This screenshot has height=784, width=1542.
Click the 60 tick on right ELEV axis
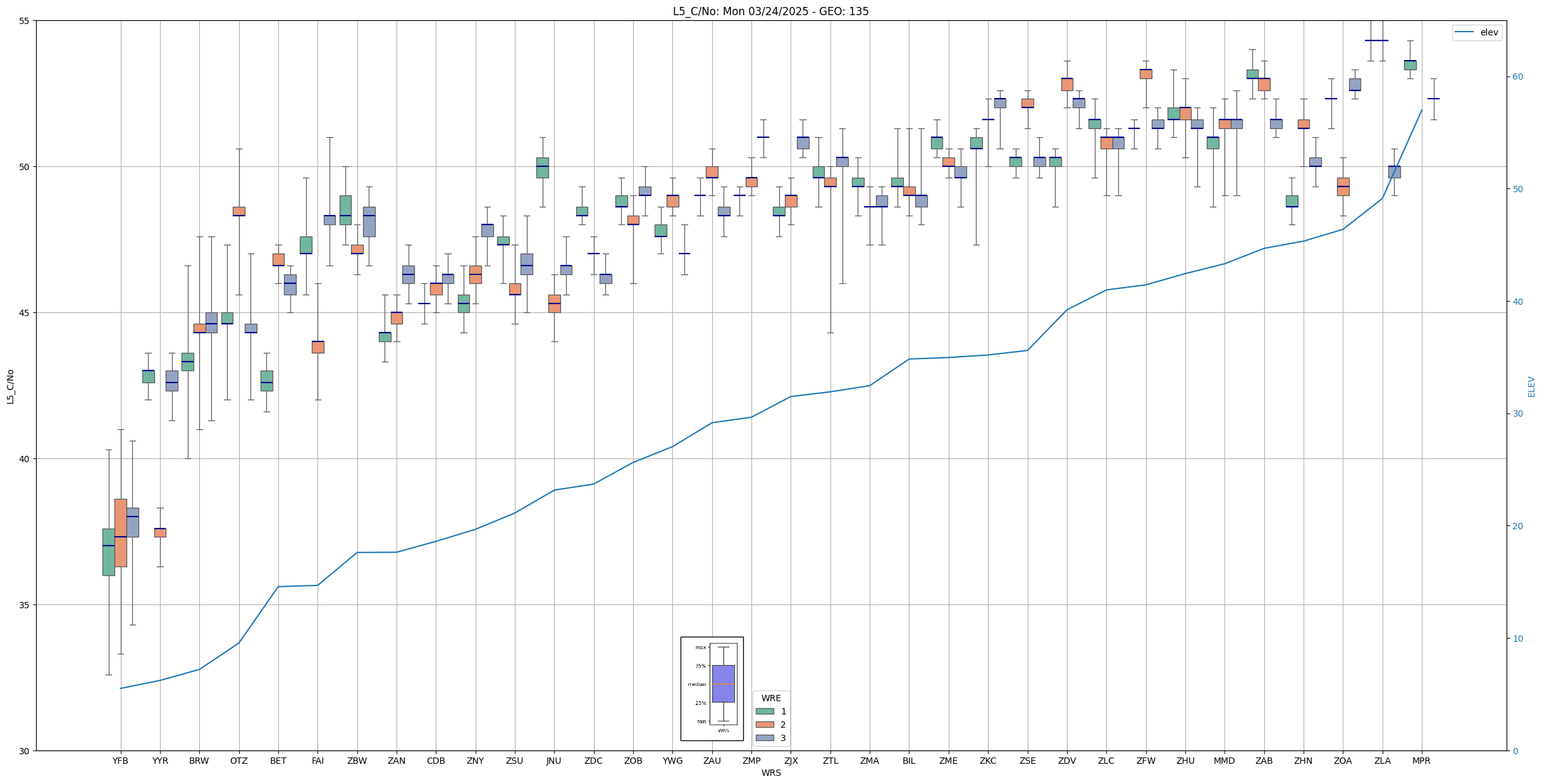click(x=1517, y=77)
